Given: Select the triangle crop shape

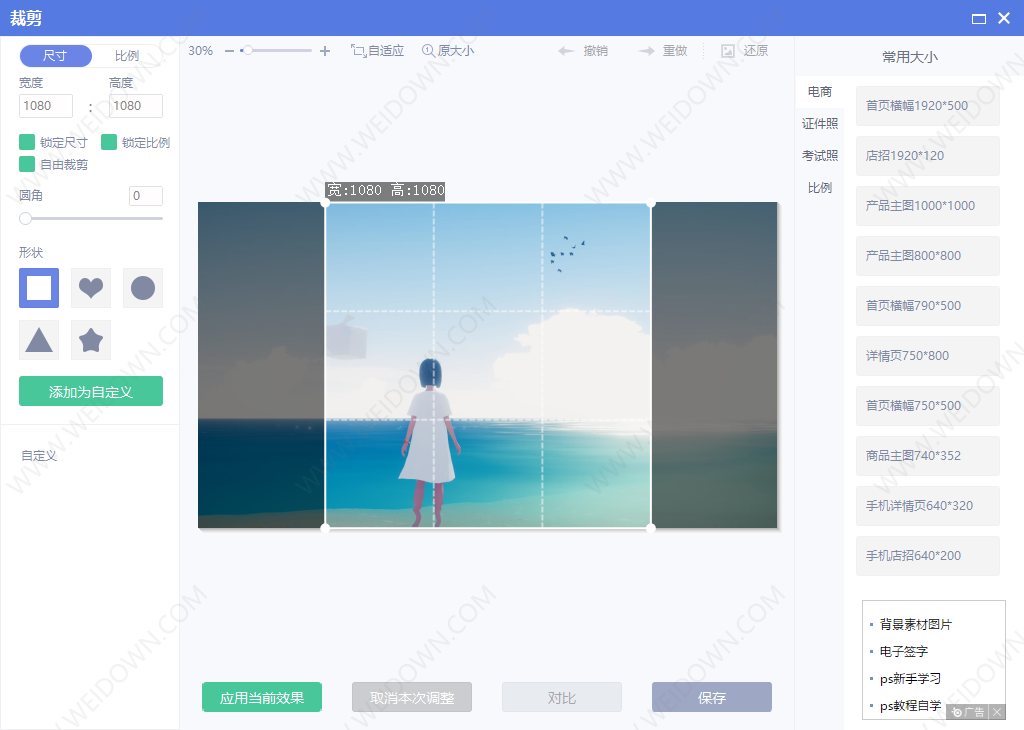Looking at the screenshot, I should tap(39, 340).
